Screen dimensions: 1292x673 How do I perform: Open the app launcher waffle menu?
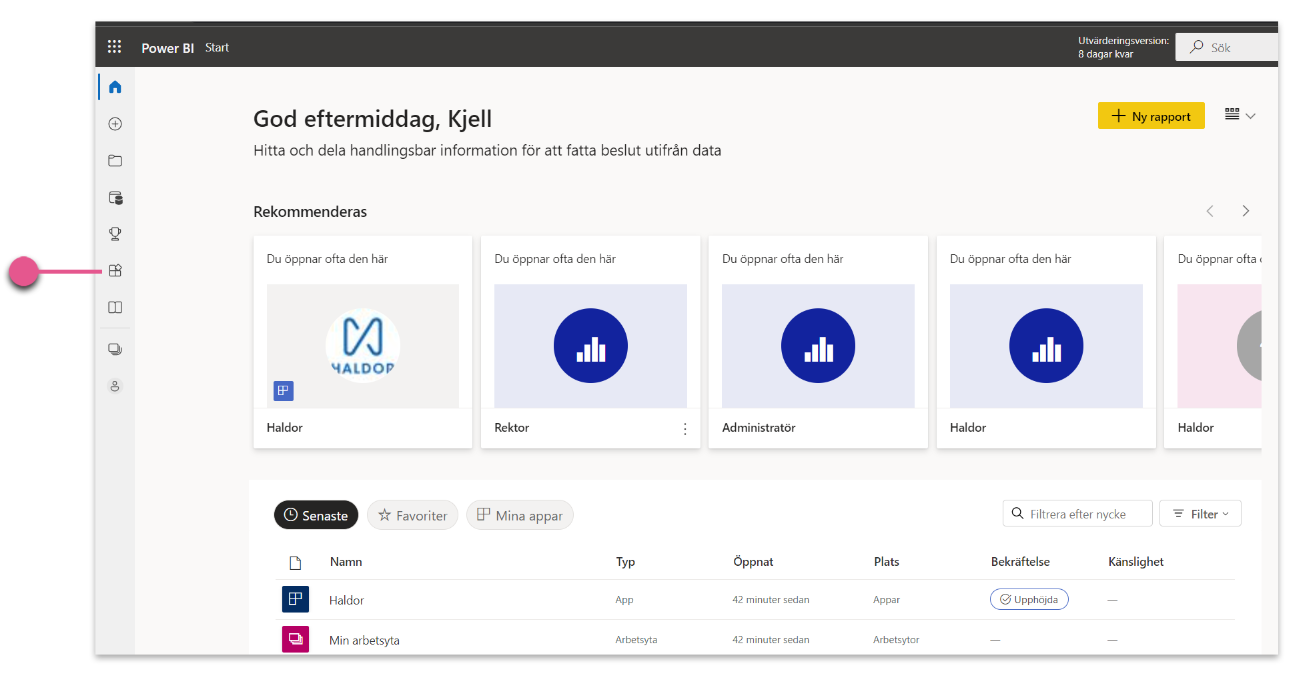pyautogui.click(x=115, y=47)
